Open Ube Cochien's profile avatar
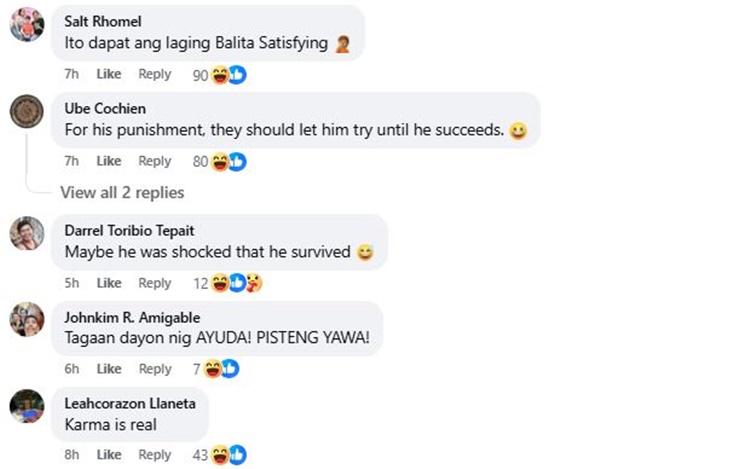Screen dimensions: 750x469 [26, 111]
